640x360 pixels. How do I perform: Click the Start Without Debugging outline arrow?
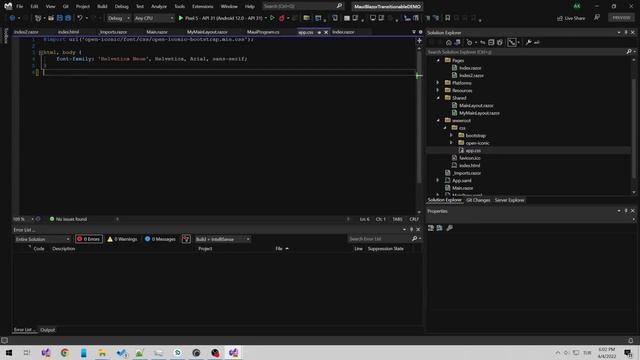pyautogui.click(x=272, y=18)
